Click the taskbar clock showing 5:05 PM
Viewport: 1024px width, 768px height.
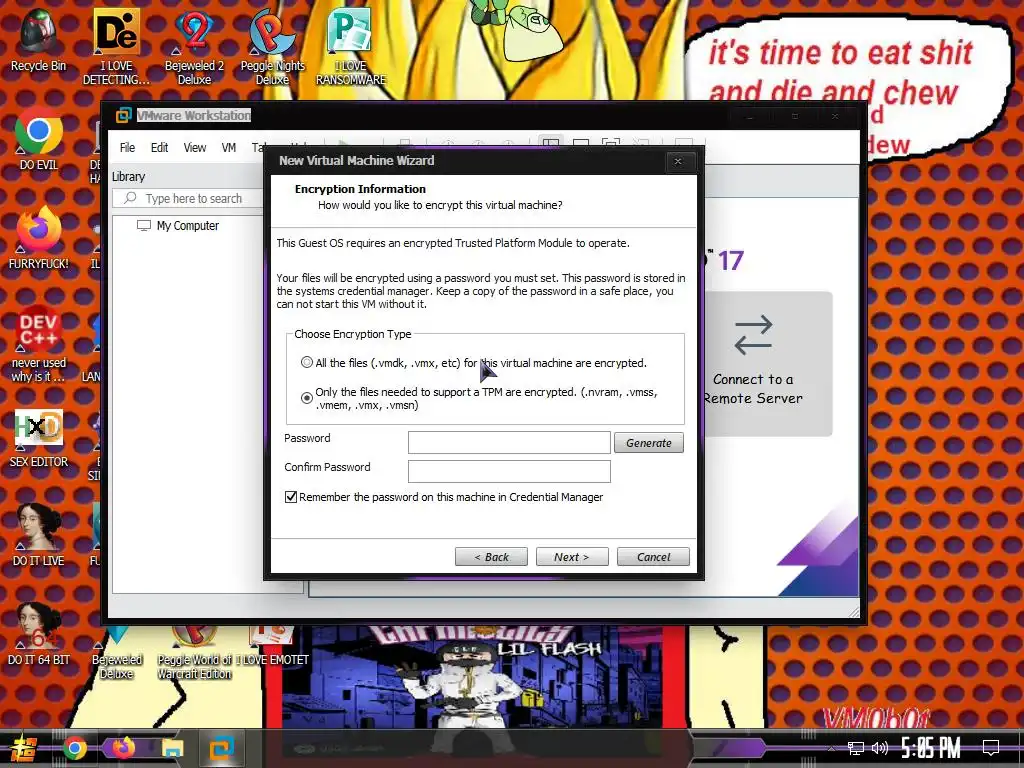(x=931, y=748)
